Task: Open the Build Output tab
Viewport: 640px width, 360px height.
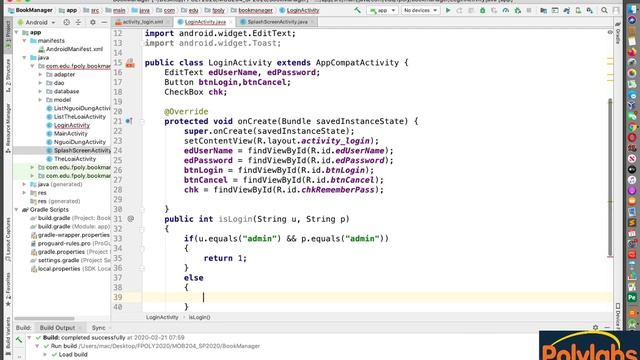Action: pyautogui.click(x=57, y=328)
